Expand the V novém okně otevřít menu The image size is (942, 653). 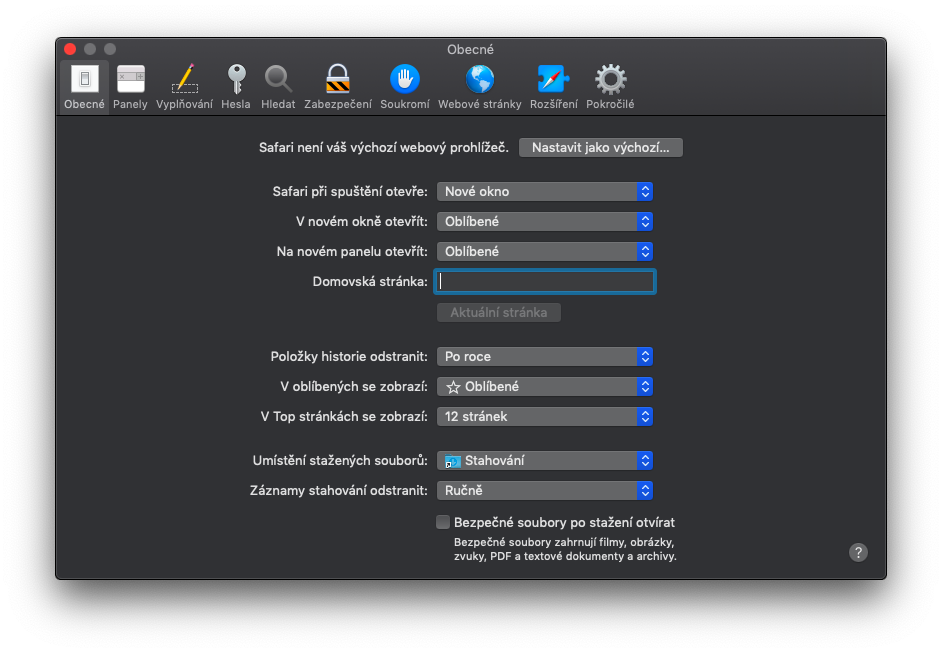click(545, 221)
